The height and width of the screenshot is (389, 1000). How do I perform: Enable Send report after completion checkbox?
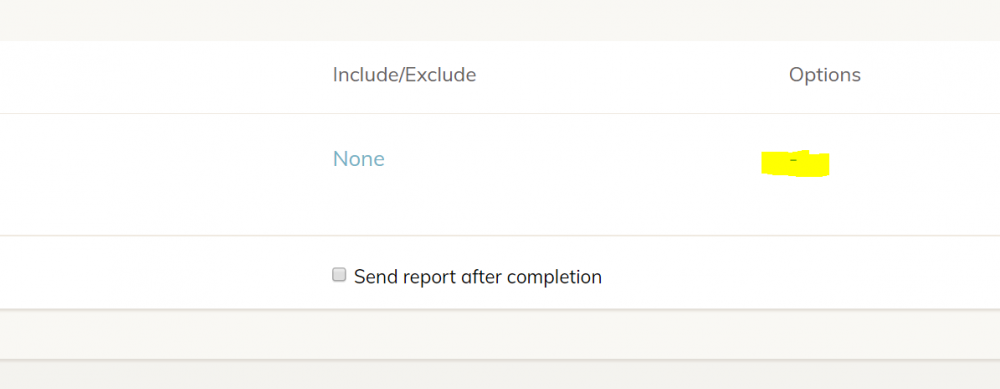click(x=339, y=275)
